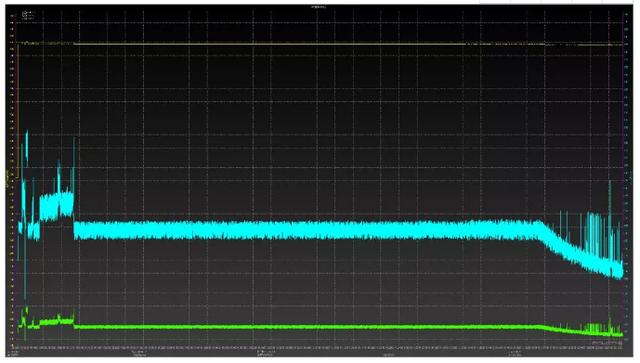Click the deep cyan downward spike near start
This screenshot has width=640, height=363.
pos(25,282)
